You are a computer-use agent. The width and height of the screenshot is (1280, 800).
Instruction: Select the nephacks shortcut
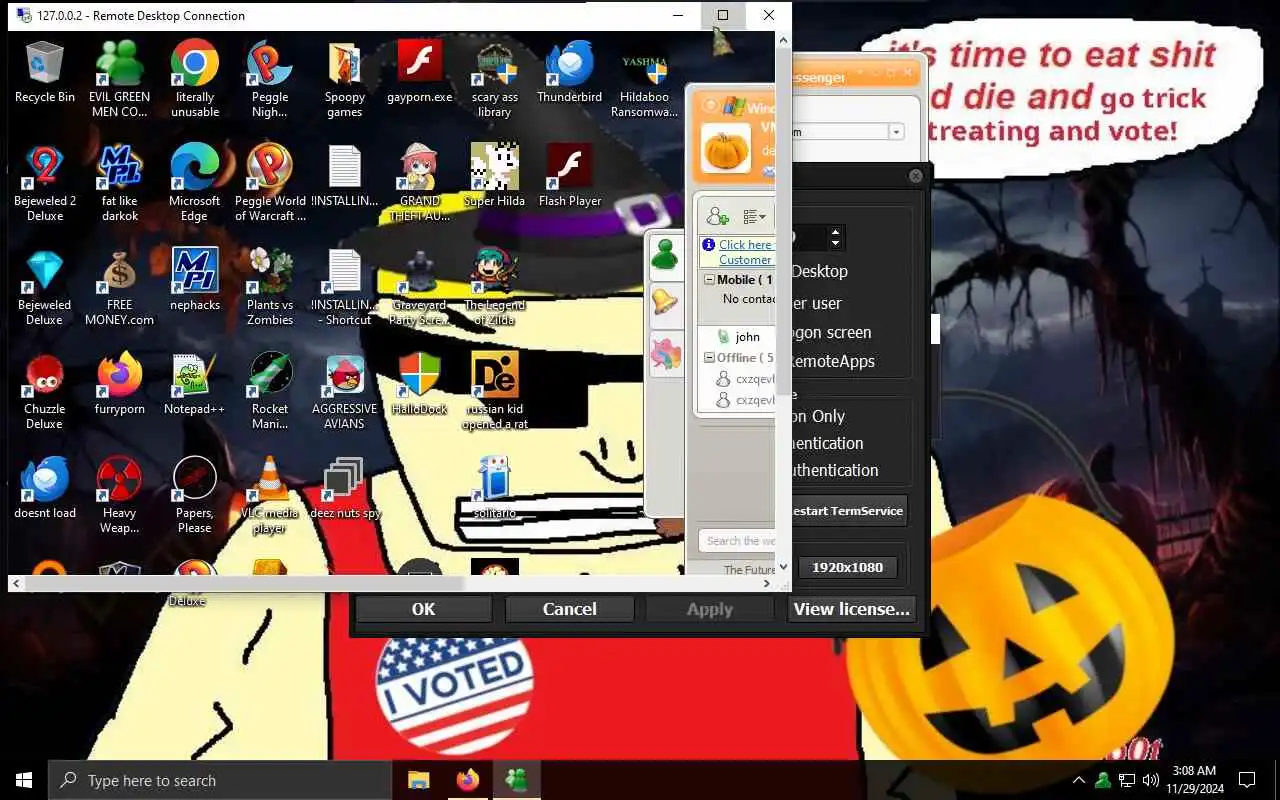tap(194, 280)
